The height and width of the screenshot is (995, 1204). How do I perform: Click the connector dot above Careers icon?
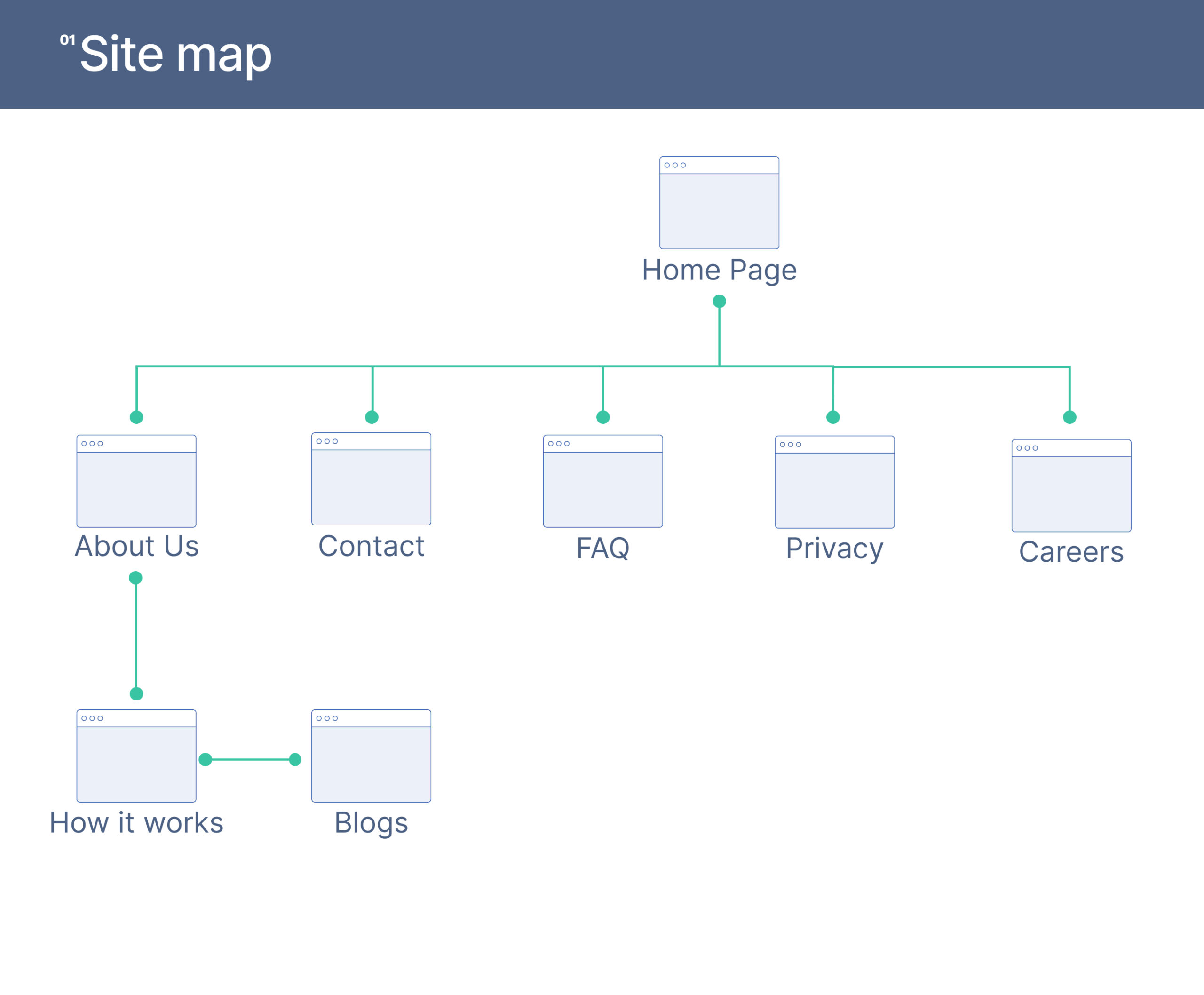(1069, 417)
